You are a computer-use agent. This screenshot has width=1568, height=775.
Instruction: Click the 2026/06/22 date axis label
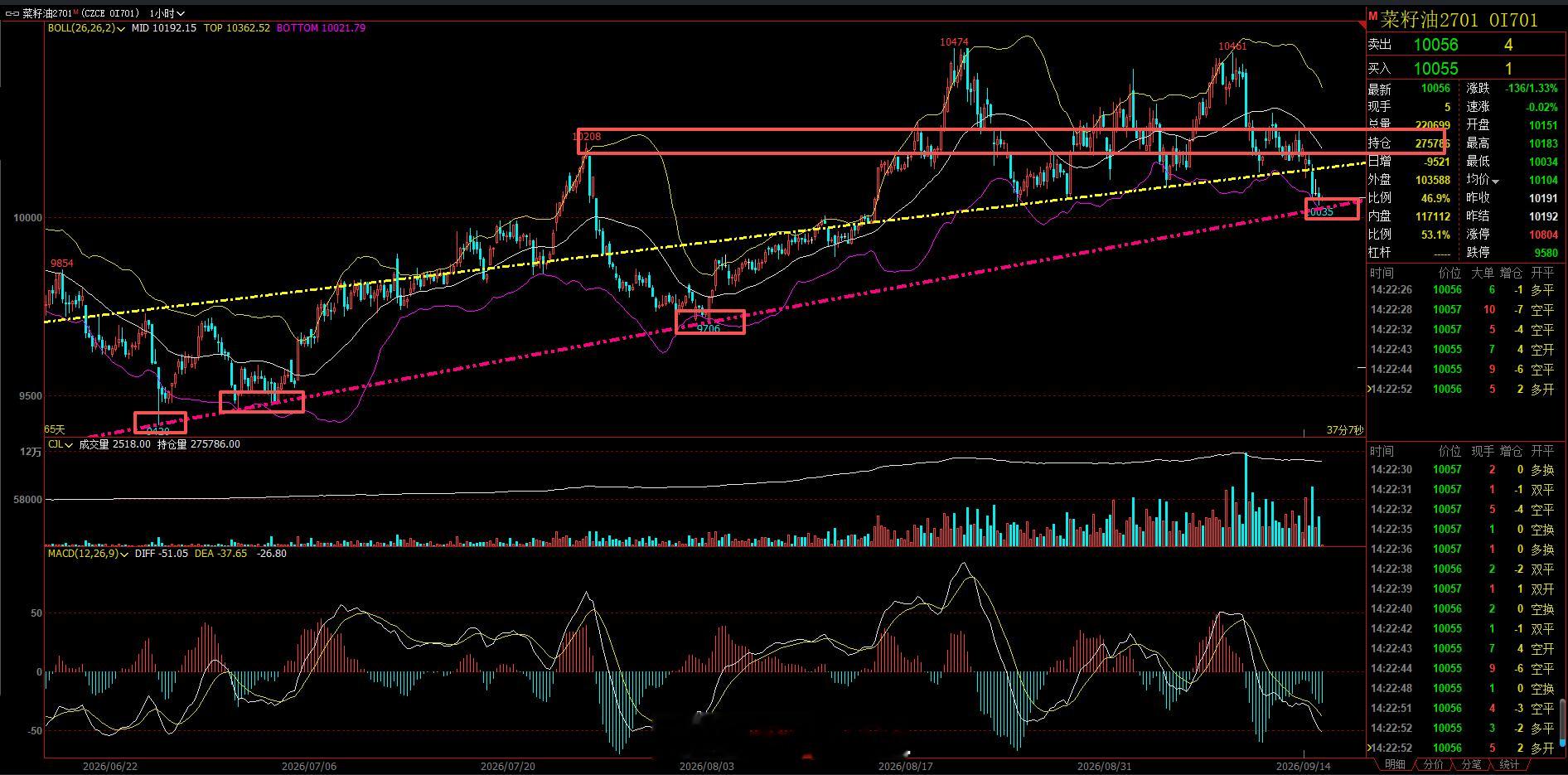110,767
